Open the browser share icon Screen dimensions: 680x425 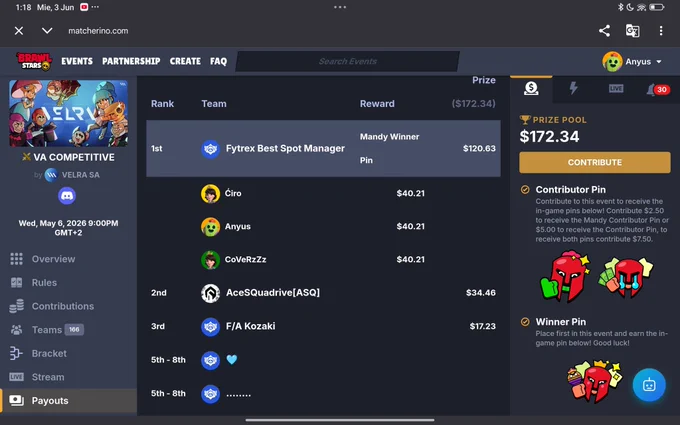pyautogui.click(x=604, y=31)
